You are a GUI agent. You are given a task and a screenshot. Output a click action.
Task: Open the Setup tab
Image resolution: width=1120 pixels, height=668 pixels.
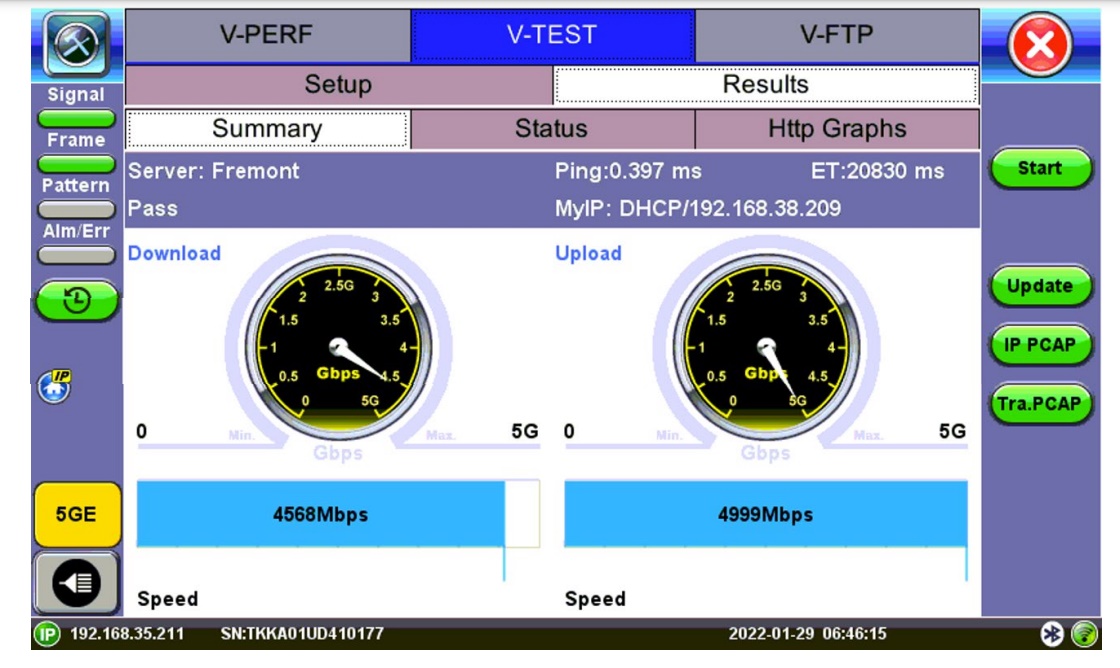pos(338,85)
